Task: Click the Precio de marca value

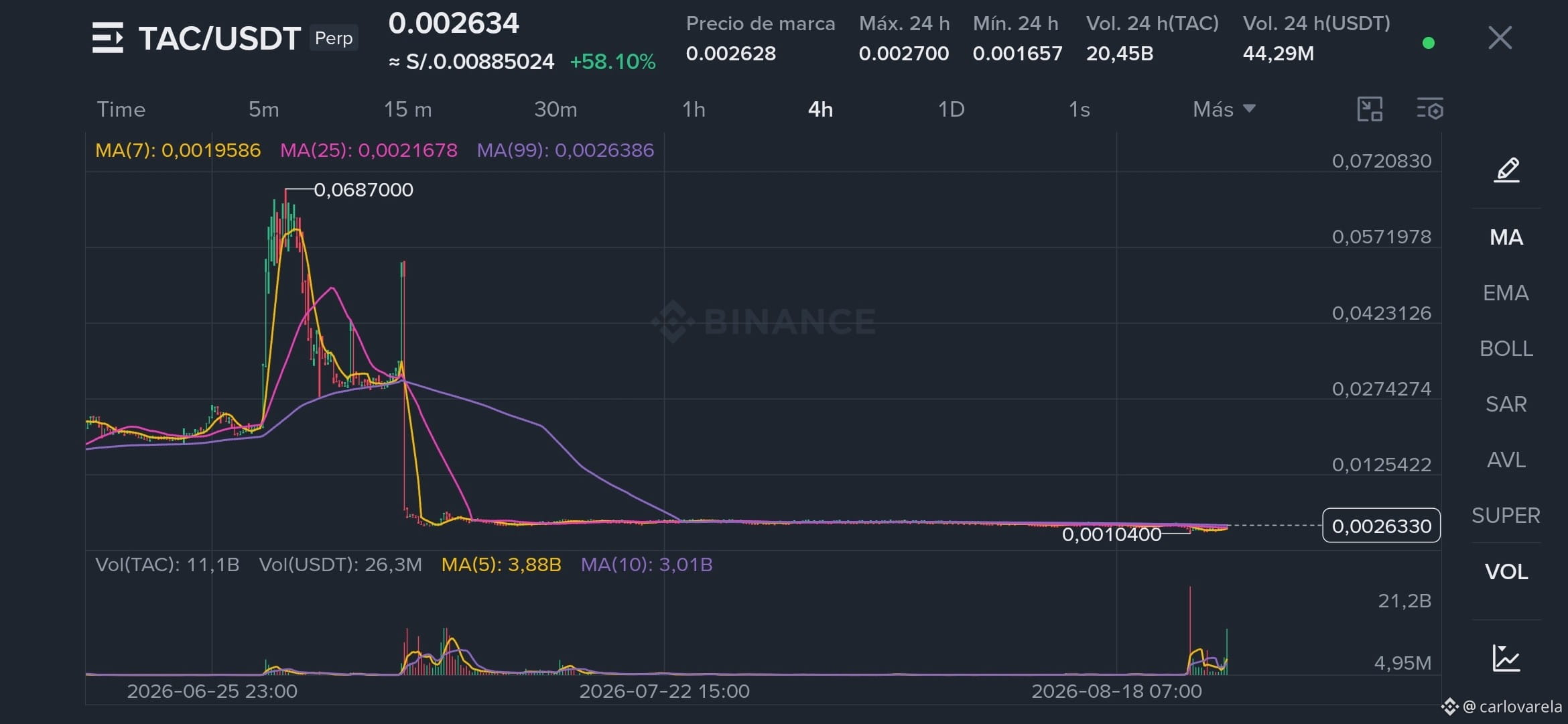Action: point(730,54)
